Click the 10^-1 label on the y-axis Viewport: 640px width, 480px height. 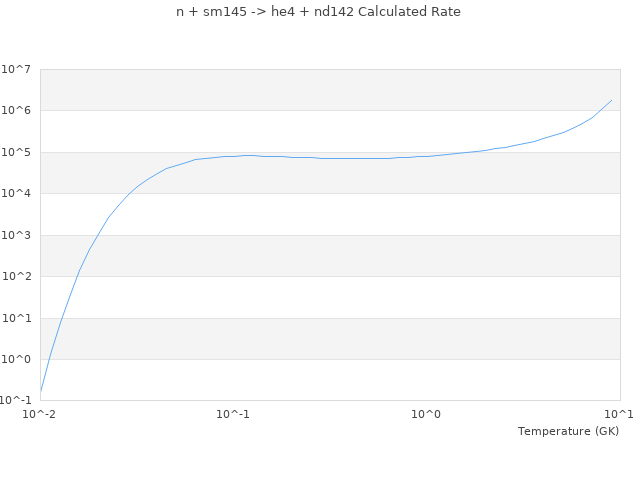click(16, 401)
